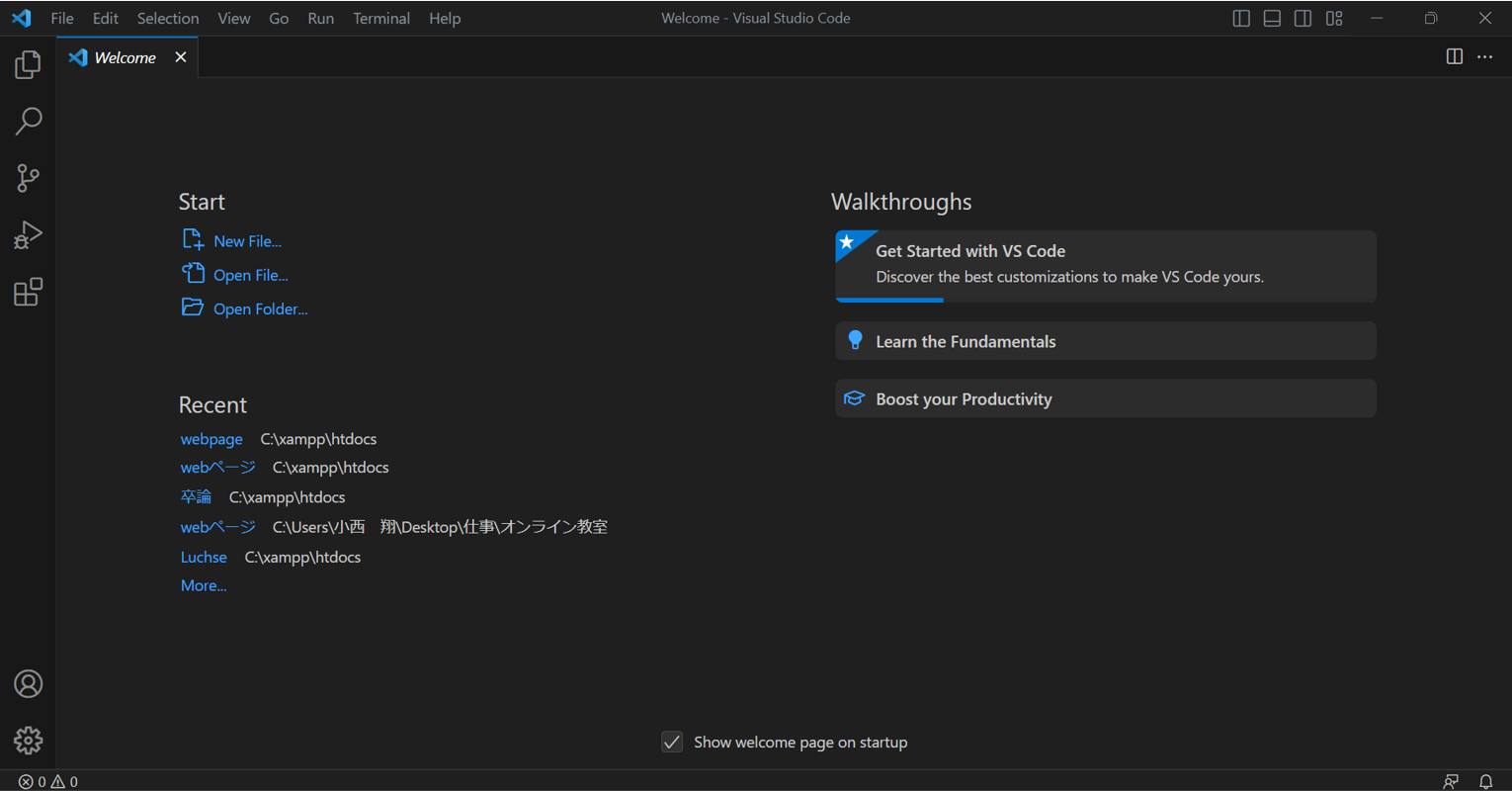Screen dimensions: 1512x791
Task: Open notifications bell in status bar
Action: tap(1485, 781)
